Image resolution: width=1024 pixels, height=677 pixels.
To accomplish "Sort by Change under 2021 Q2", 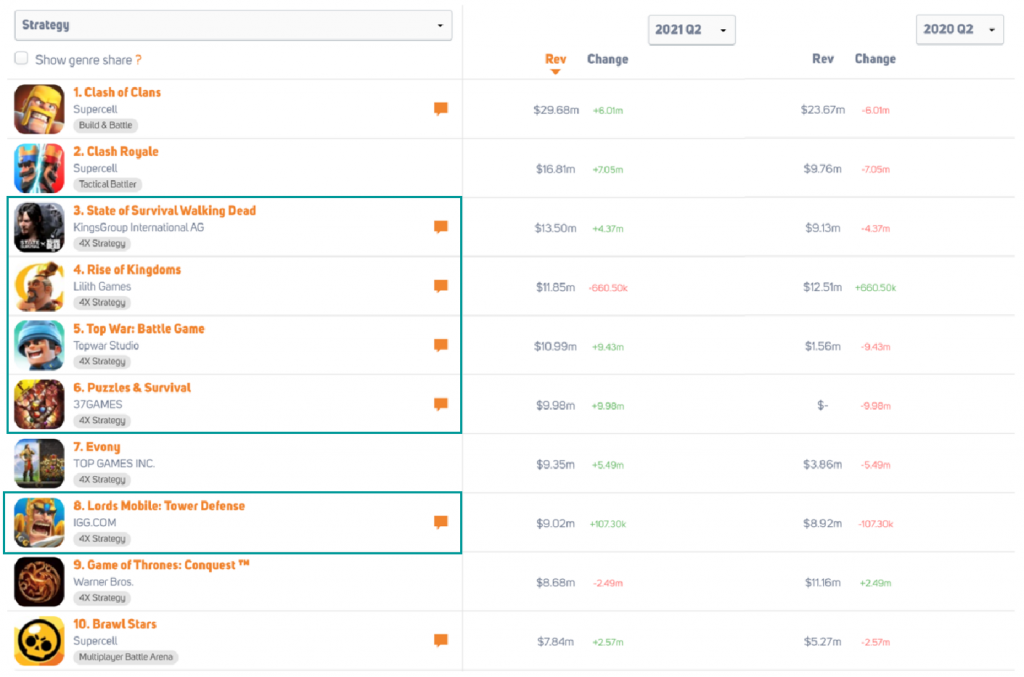I will (x=607, y=59).
